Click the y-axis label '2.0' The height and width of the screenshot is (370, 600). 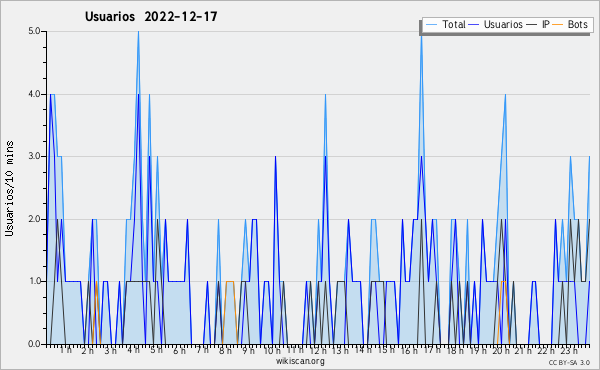point(34,219)
